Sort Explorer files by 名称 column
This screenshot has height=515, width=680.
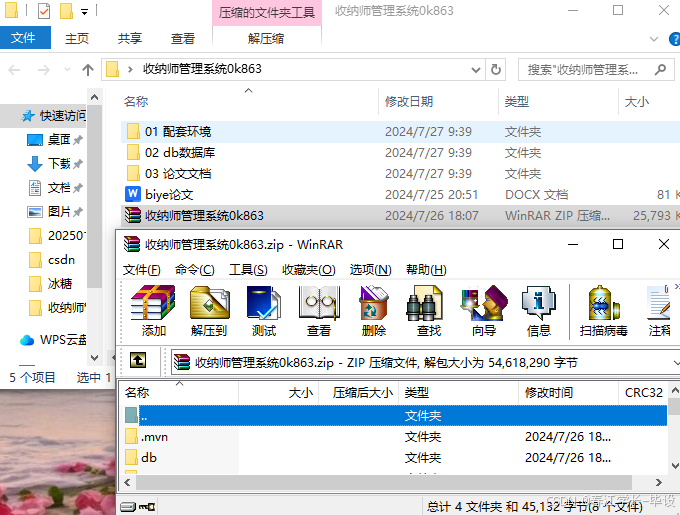click(136, 101)
